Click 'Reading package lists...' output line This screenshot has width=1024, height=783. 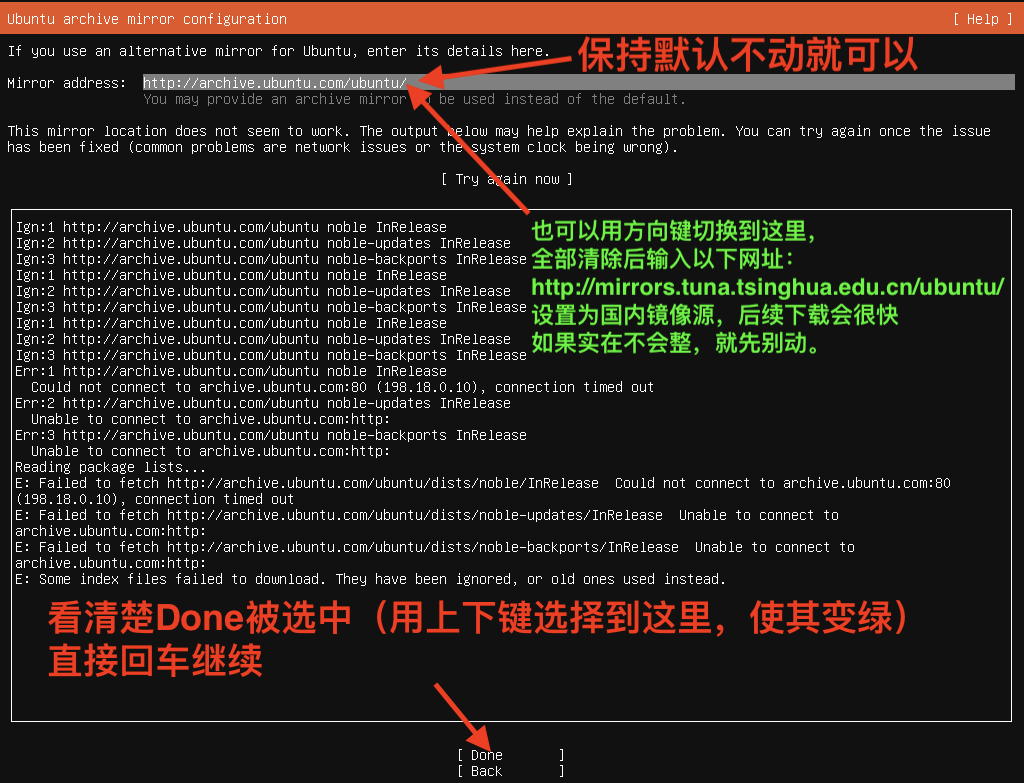tap(110, 467)
